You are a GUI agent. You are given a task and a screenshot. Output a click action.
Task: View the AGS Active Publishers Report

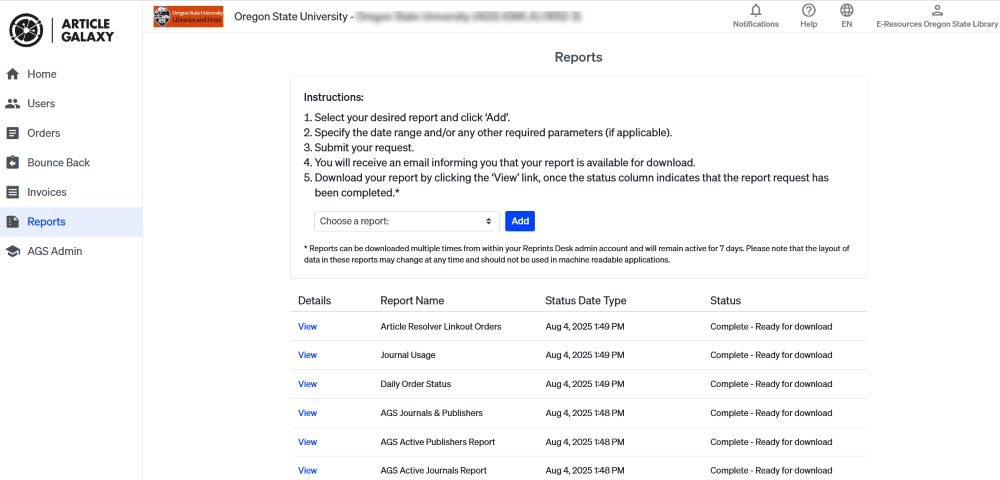[307, 442]
